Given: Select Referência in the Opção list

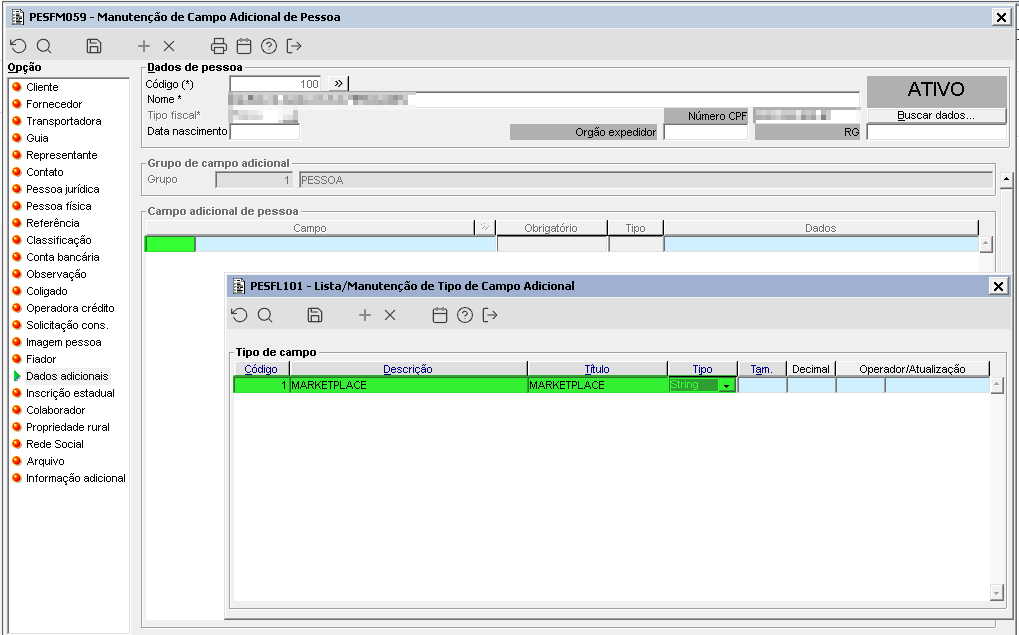Looking at the screenshot, I should click(53, 223).
